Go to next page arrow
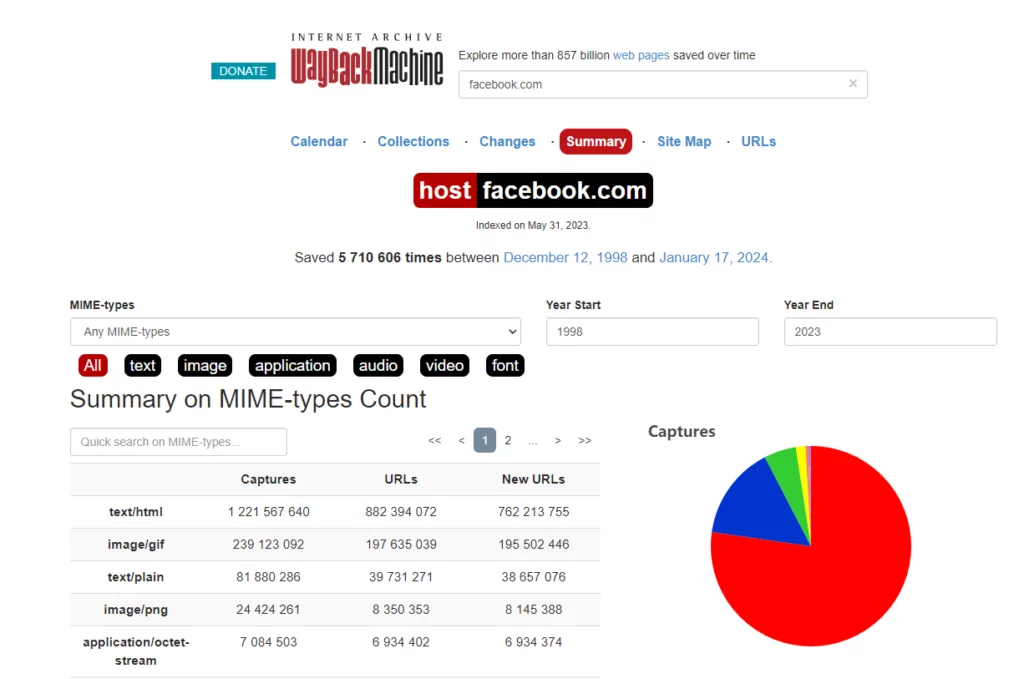The width and height of the screenshot is (1024, 679). tap(558, 441)
